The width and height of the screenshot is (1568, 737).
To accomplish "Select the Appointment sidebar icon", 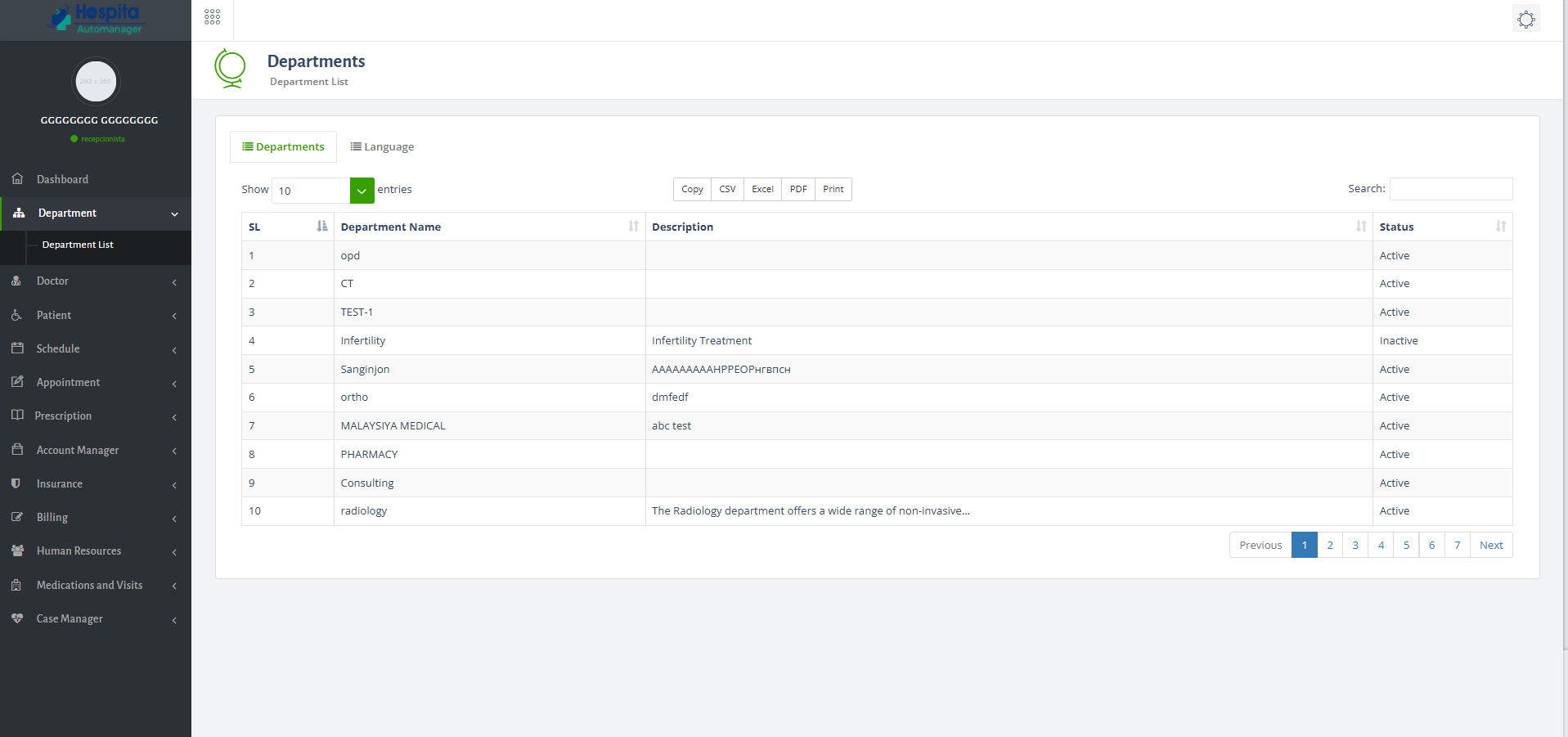I will coord(17,382).
